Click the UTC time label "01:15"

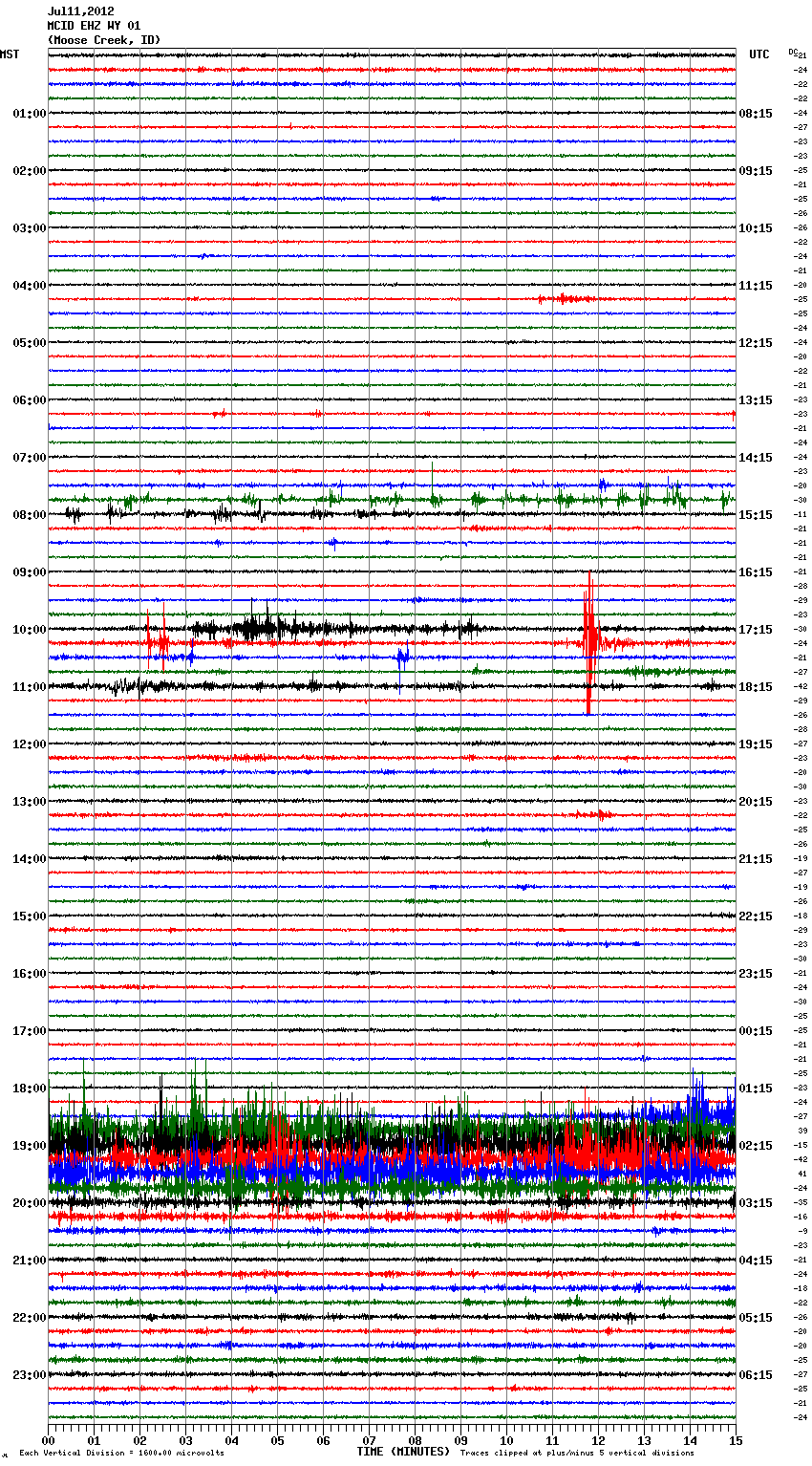pyautogui.click(x=756, y=1089)
